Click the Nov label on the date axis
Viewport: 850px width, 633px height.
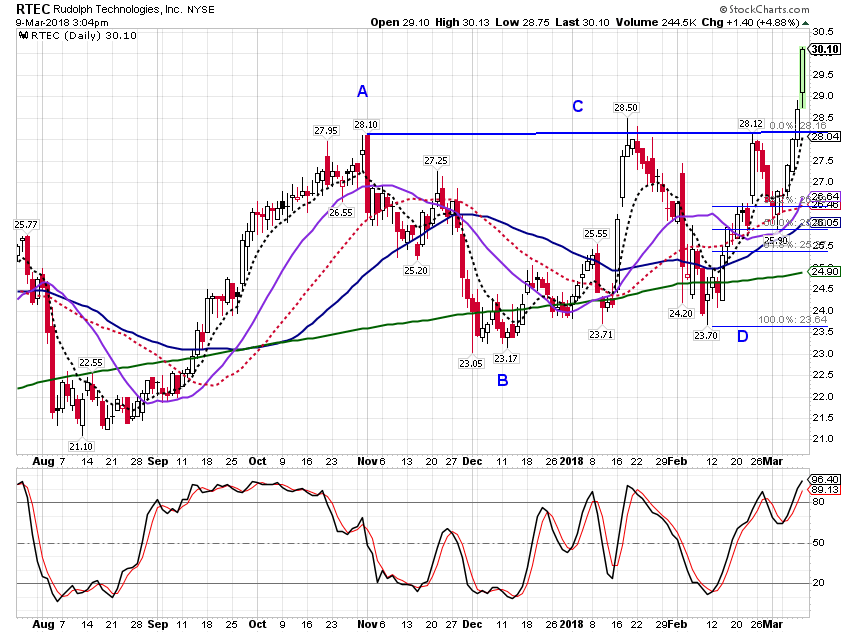367,461
